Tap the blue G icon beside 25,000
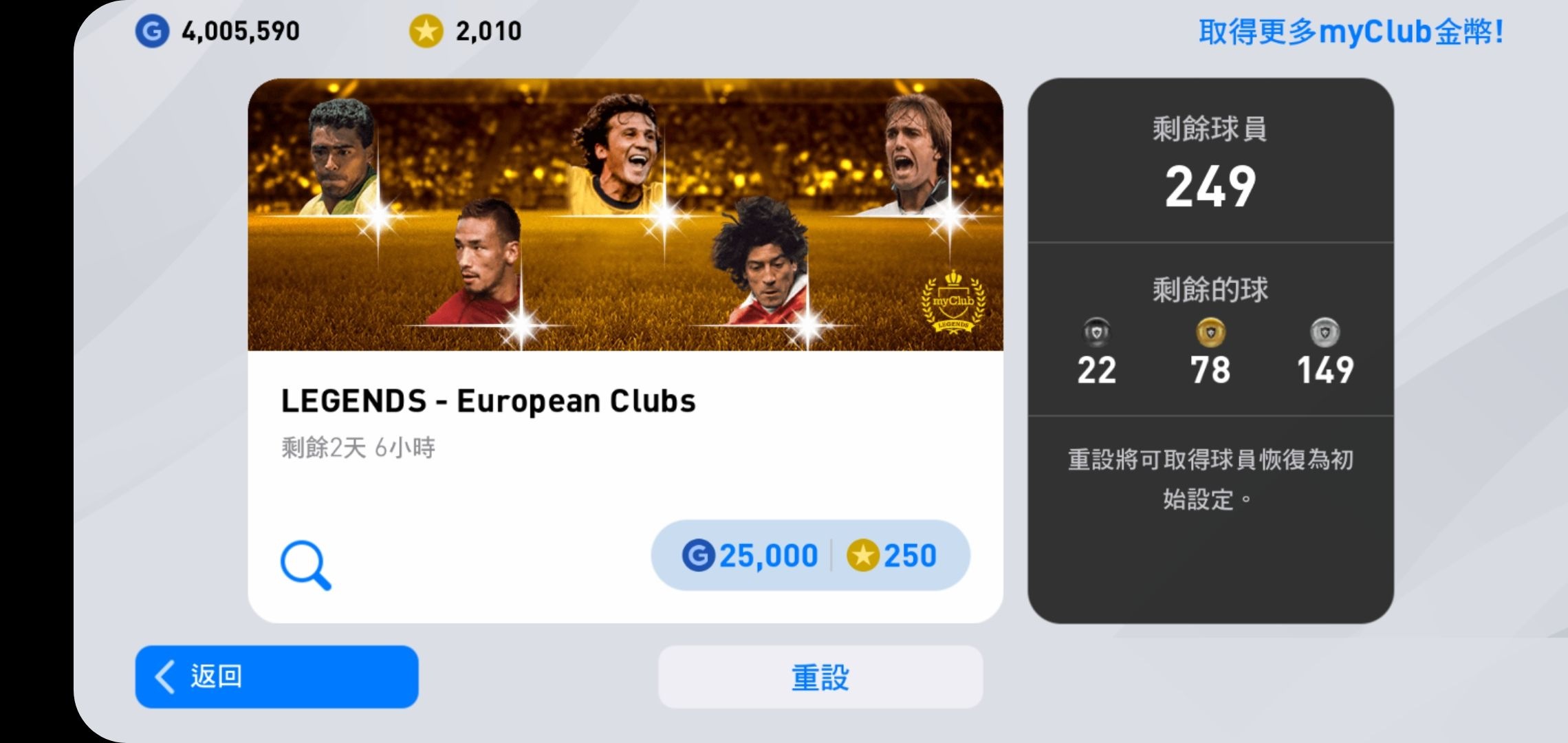This screenshot has width=1568, height=743. [699, 555]
